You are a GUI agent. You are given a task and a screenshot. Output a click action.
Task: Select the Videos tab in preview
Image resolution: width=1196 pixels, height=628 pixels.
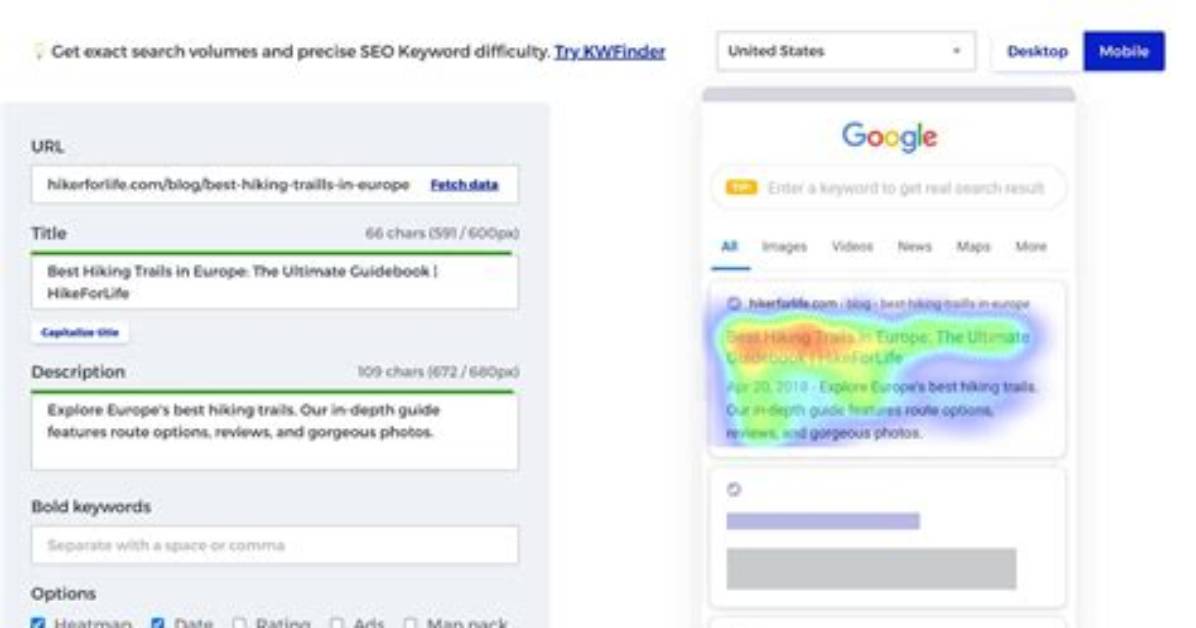tap(852, 246)
